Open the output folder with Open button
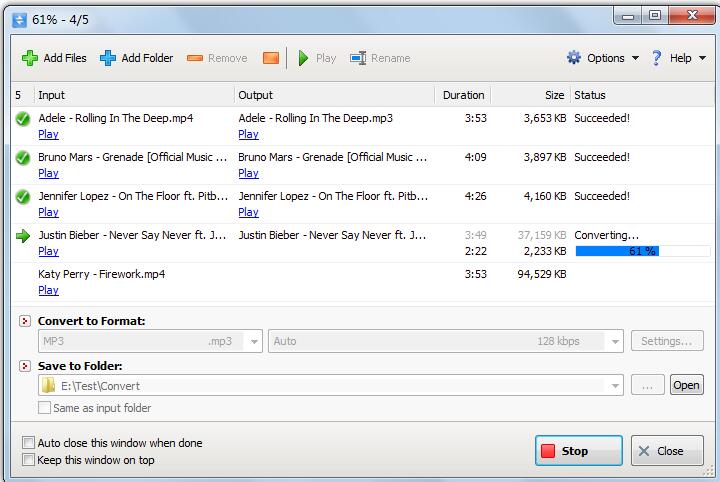 pyautogui.click(x=686, y=385)
